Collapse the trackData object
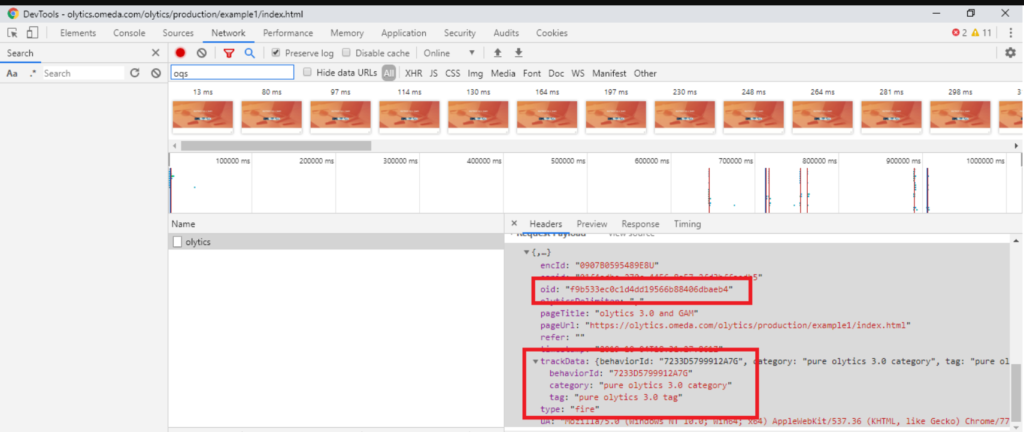1024x432 pixels. coord(535,361)
